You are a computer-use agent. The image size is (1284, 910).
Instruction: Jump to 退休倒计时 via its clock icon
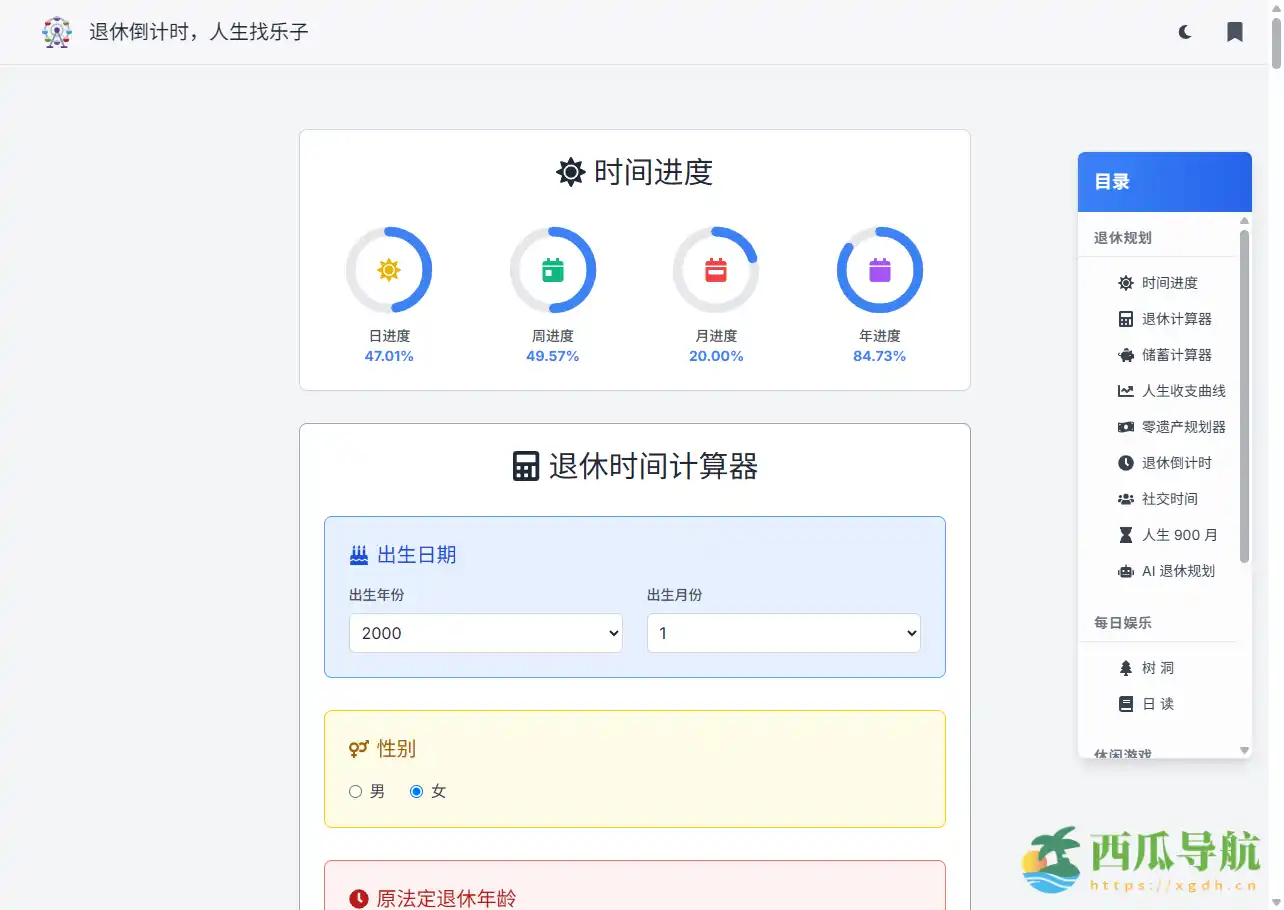[1165, 462]
